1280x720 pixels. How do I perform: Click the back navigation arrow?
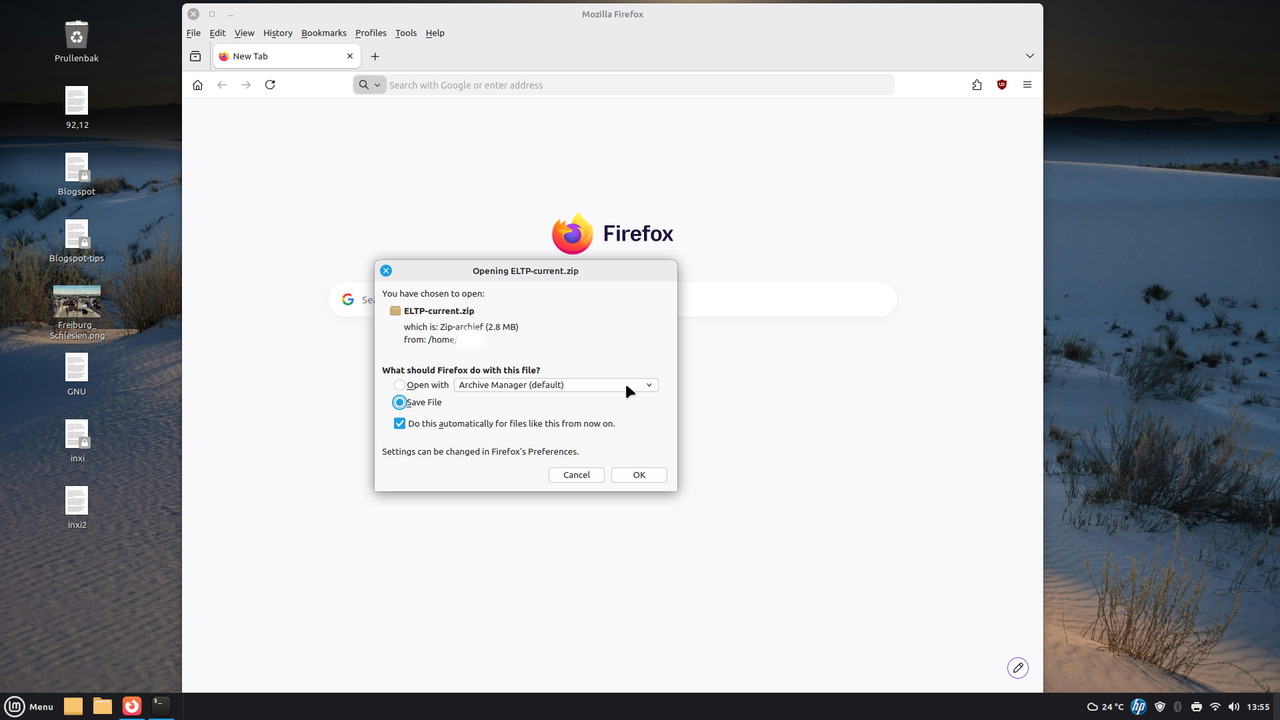click(x=222, y=85)
